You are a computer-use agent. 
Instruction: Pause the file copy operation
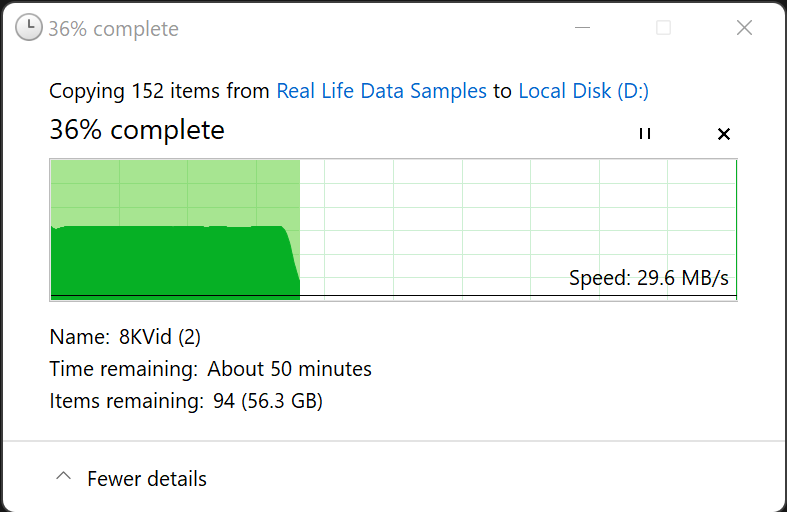tap(645, 134)
